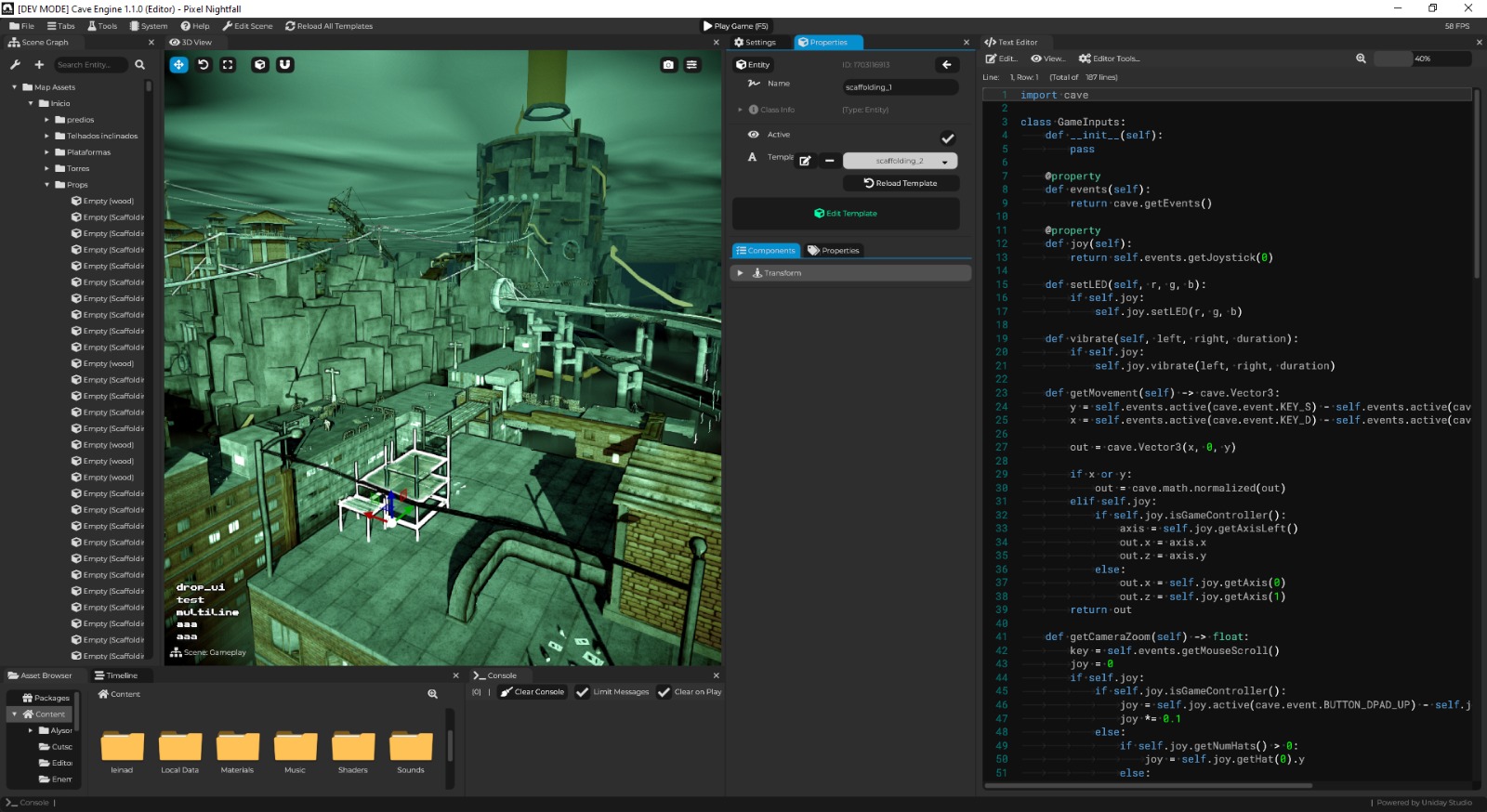
Task: Open the Edit menu in Text Editor
Action: tap(1002, 59)
